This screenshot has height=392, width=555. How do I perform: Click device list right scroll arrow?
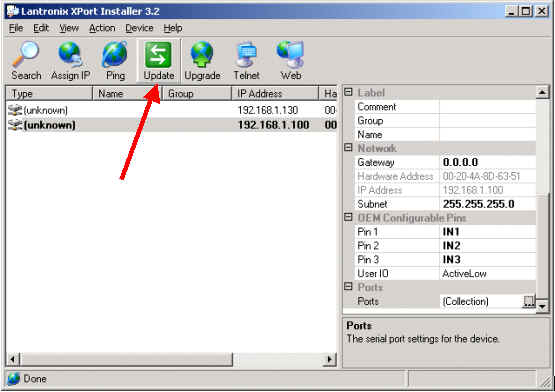tap(330, 359)
